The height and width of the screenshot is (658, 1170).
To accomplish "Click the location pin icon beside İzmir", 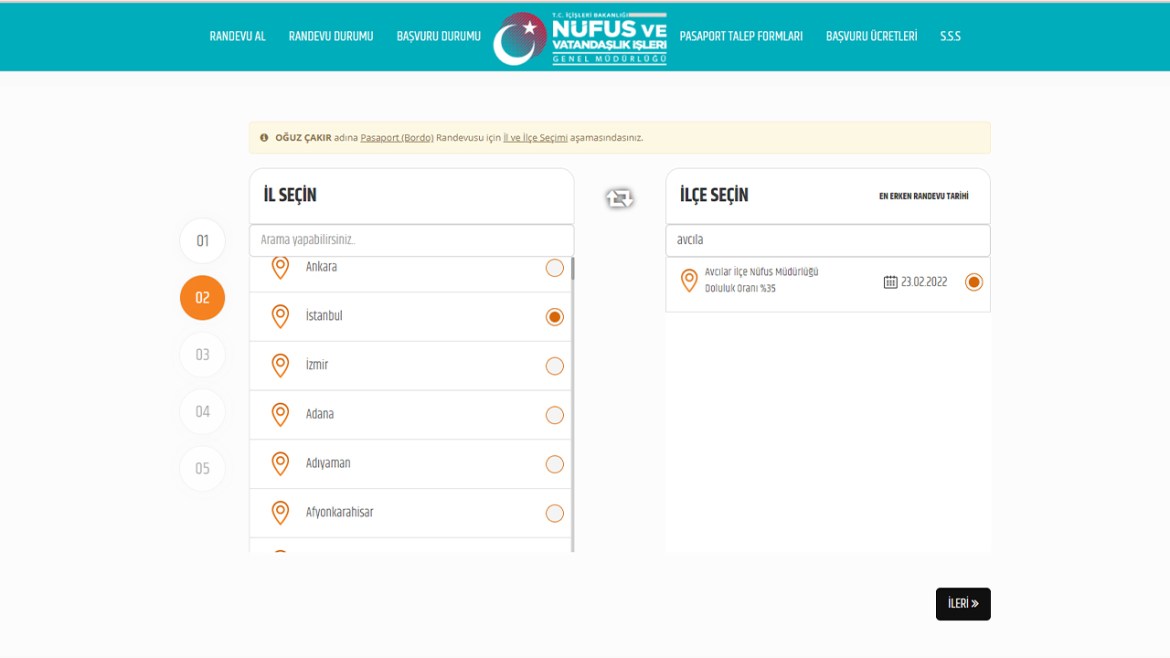I will click(x=281, y=366).
